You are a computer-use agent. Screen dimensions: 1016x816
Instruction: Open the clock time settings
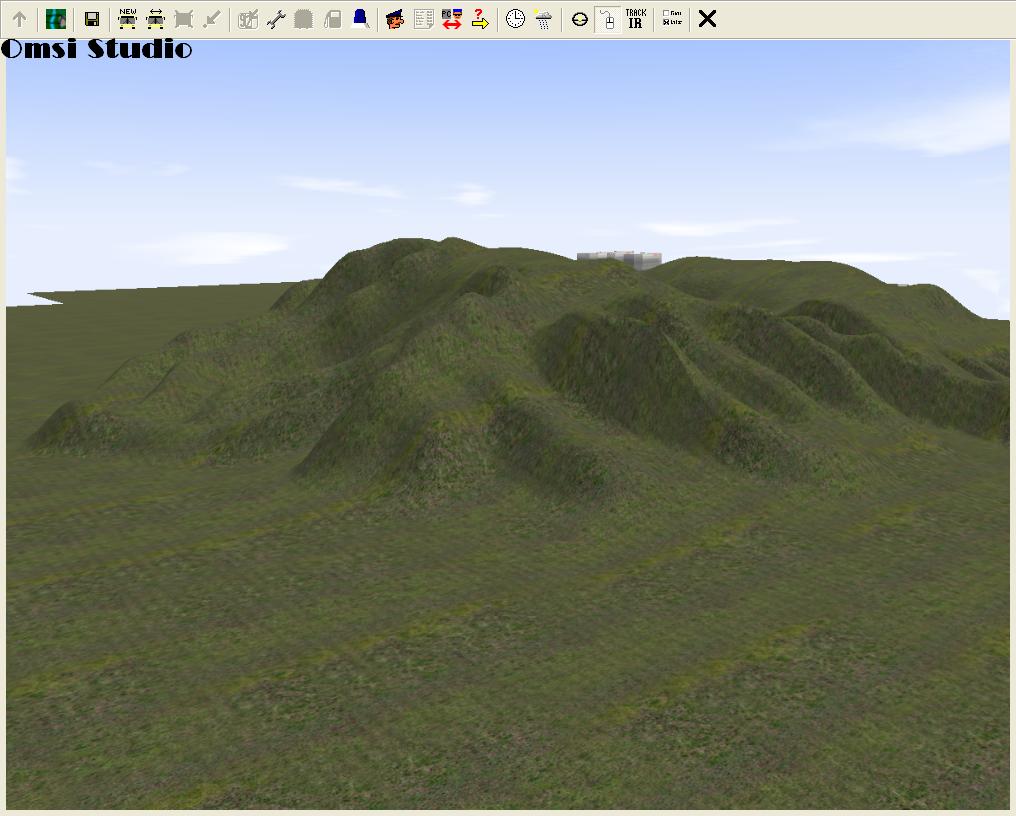coord(515,19)
